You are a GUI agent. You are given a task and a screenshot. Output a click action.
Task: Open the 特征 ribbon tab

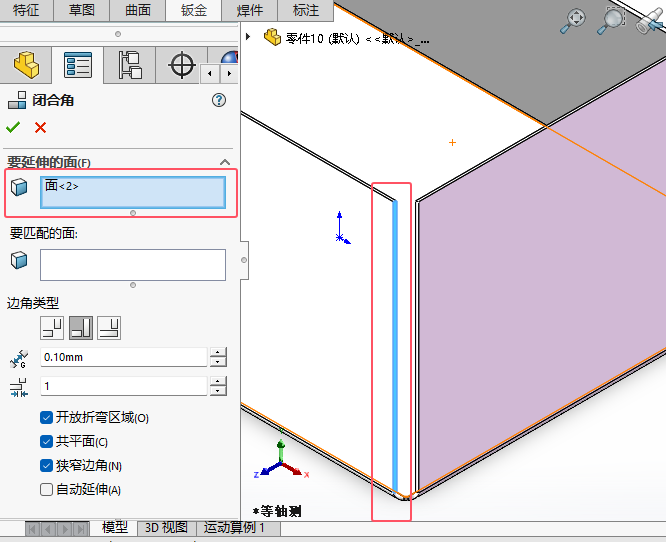point(26,10)
